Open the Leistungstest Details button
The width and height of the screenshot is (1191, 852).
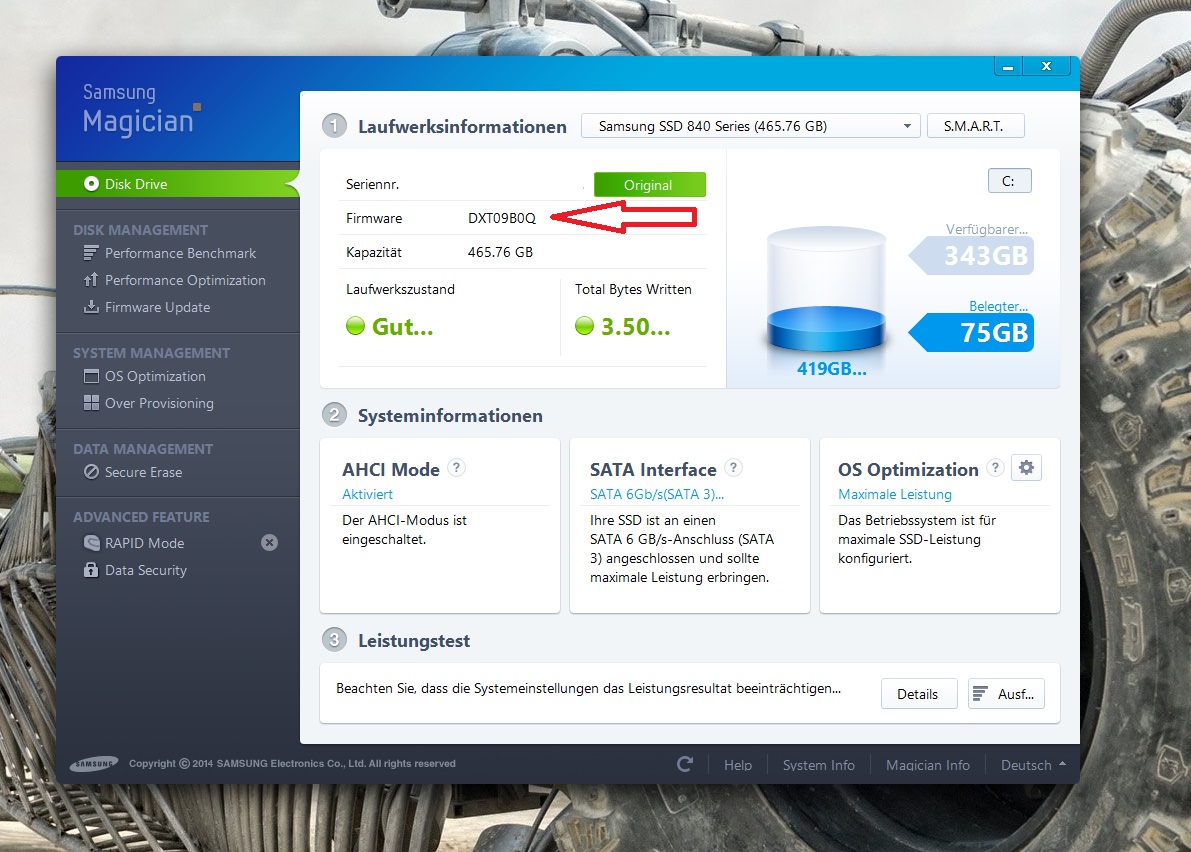point(918,694)
